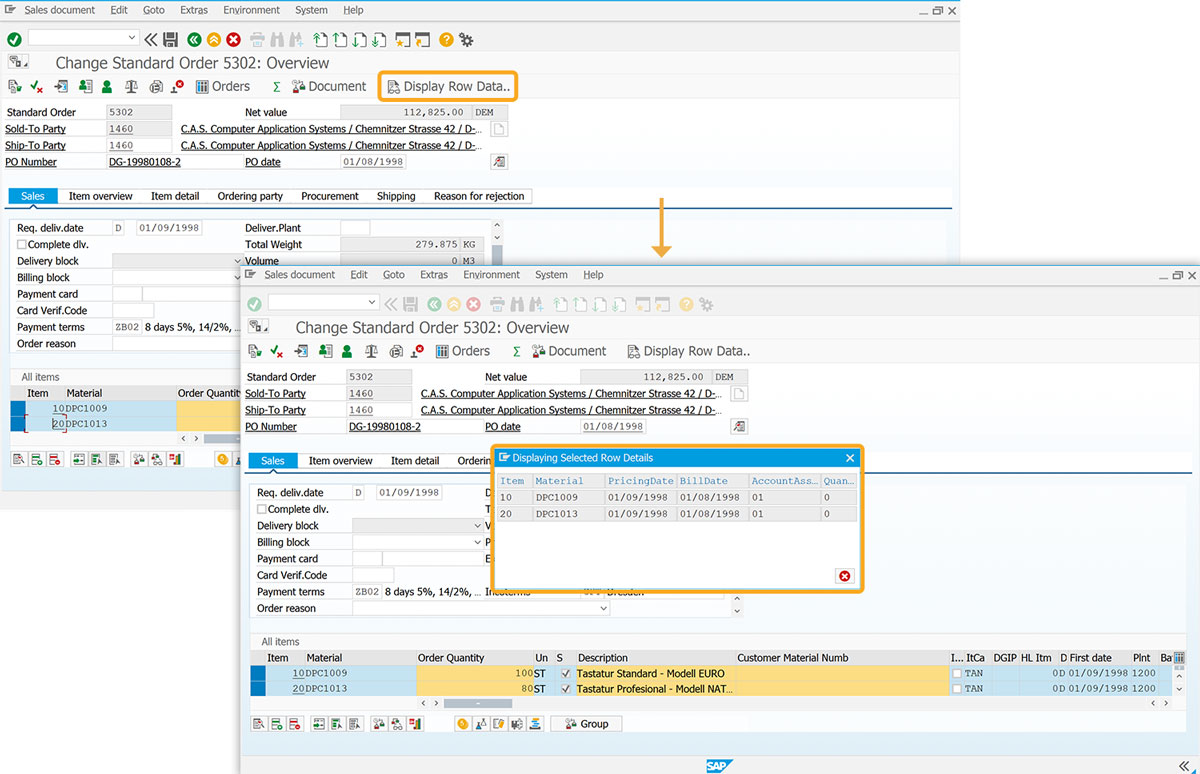The image size is (1200, 774).
Task: Expand command field dropdown in back window
Action: 132,38
